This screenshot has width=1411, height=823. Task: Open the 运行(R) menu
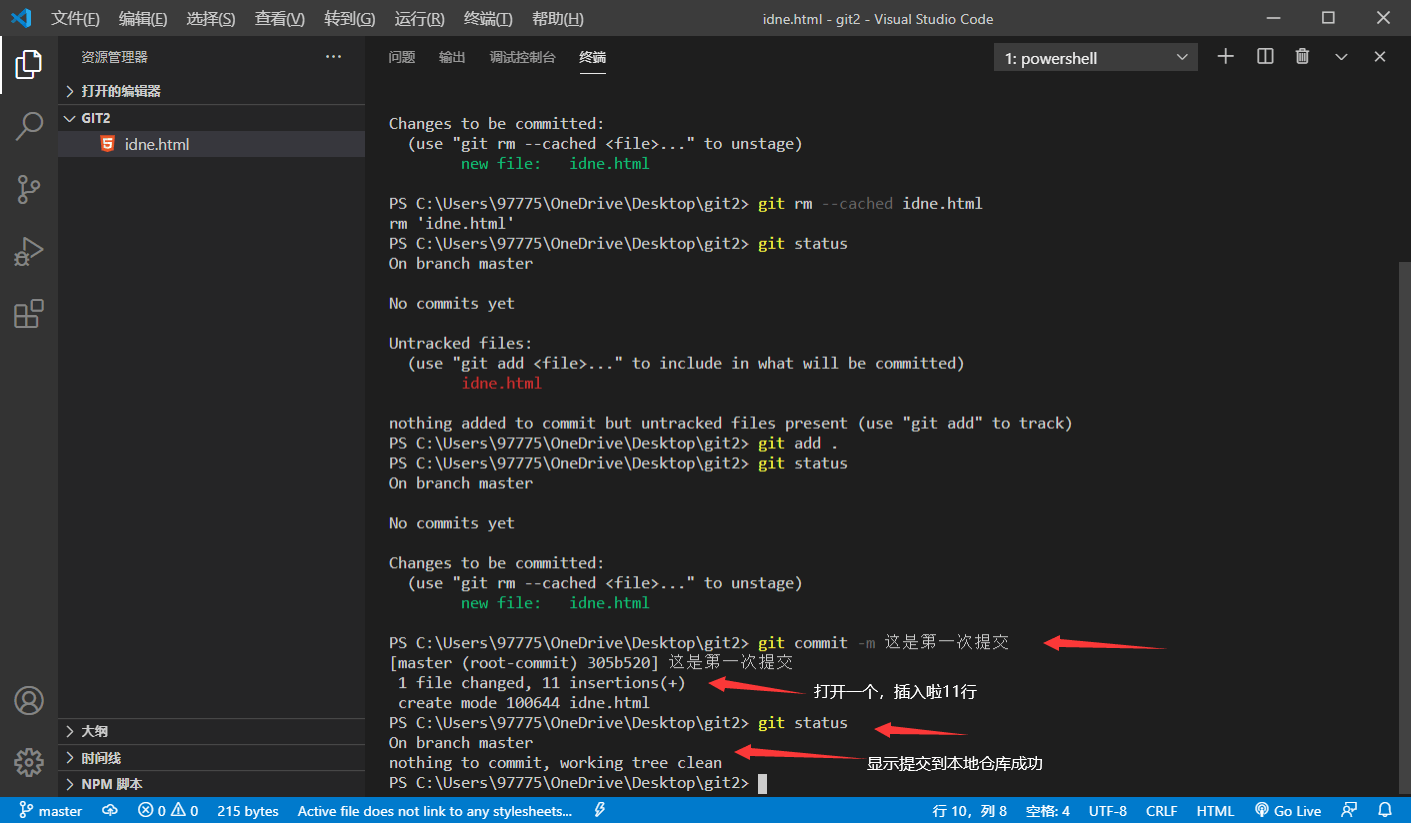tap(420, 19)
